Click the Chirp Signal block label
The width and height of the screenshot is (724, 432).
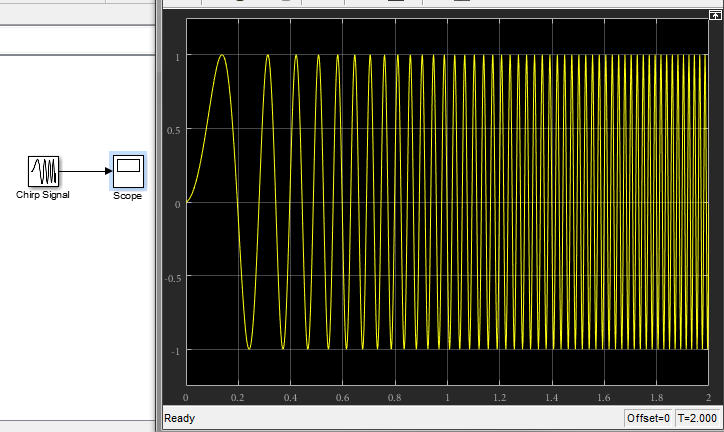pos(43,194)
